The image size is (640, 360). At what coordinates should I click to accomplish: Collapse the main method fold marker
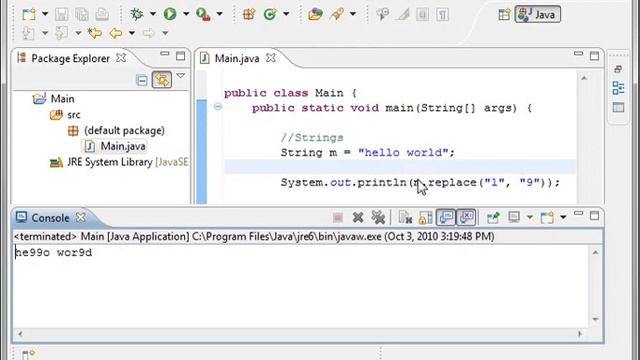[218, 107]
